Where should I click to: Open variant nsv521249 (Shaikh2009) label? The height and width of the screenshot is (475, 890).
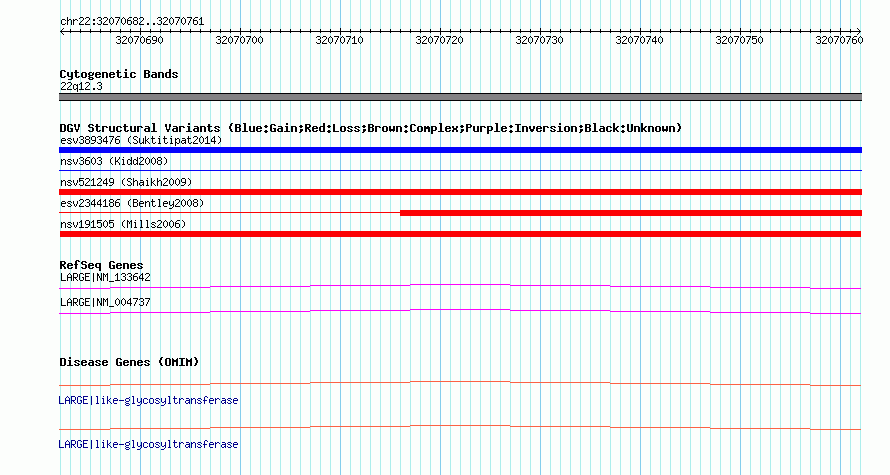click(126, 182)
